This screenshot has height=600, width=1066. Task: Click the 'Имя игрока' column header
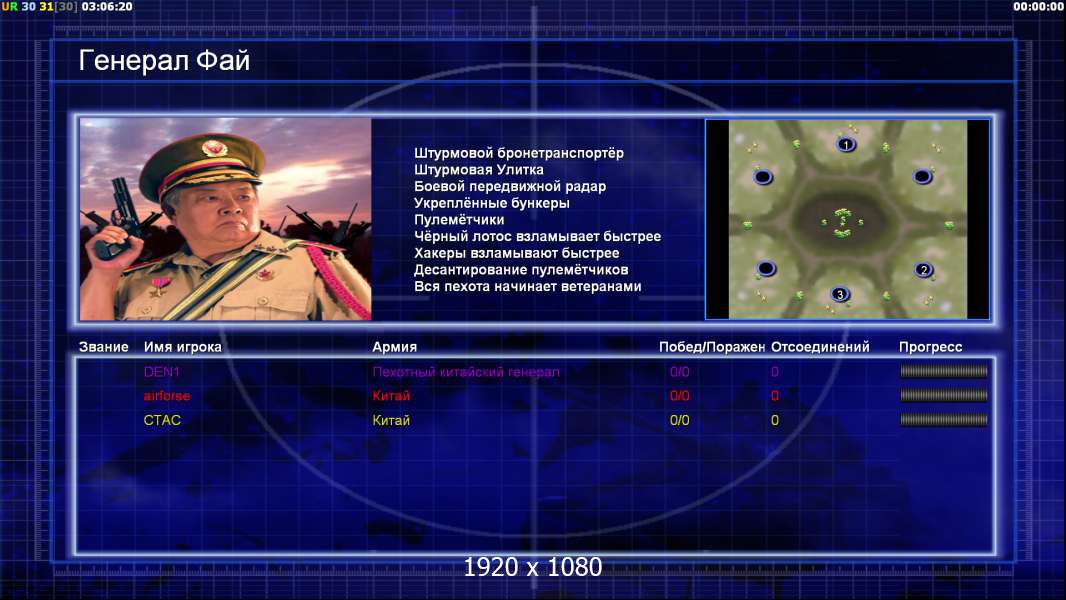click(182, 347)
